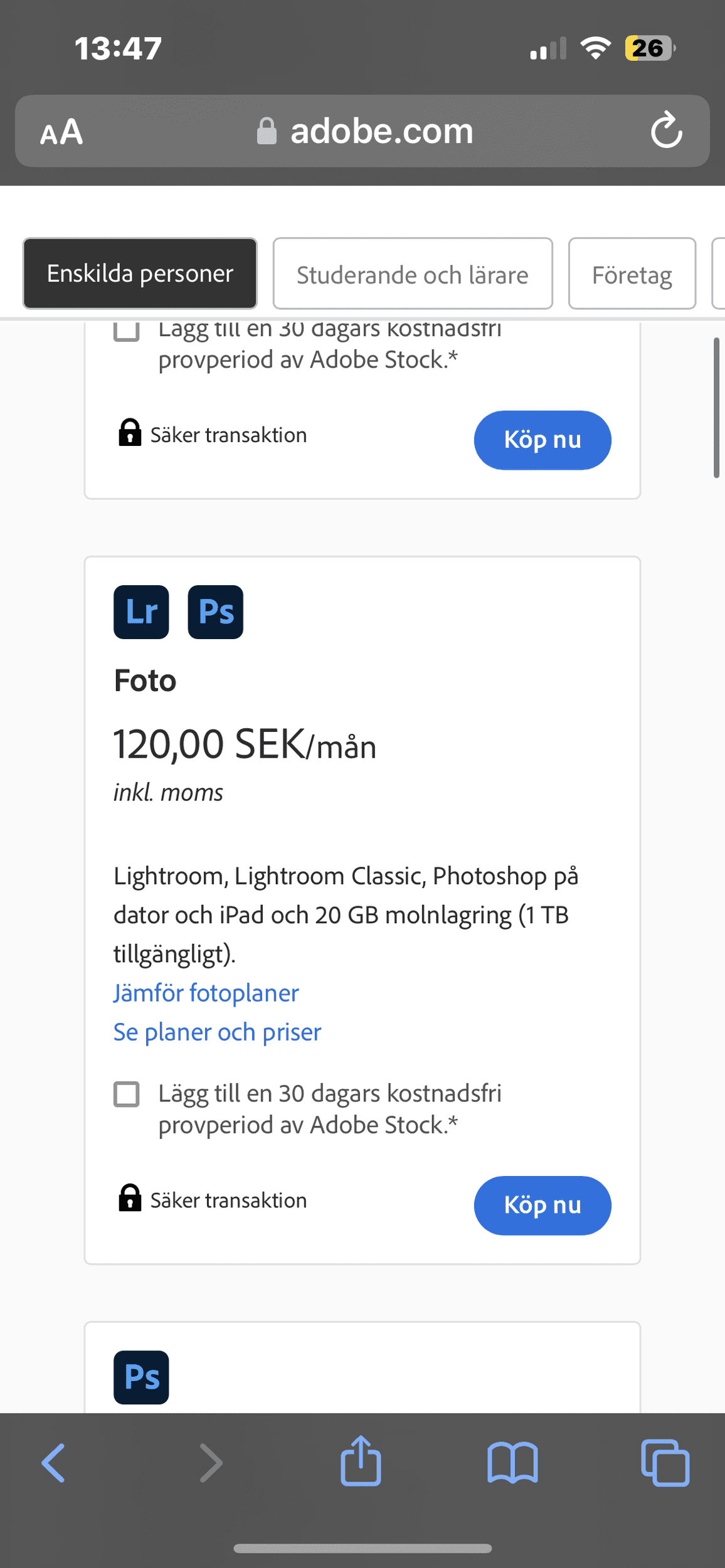The width and height of the screenshot is (725, 1568).
Task: Tap the Photoshop Ps icon beside Lightroom
Action: point(216,612)
